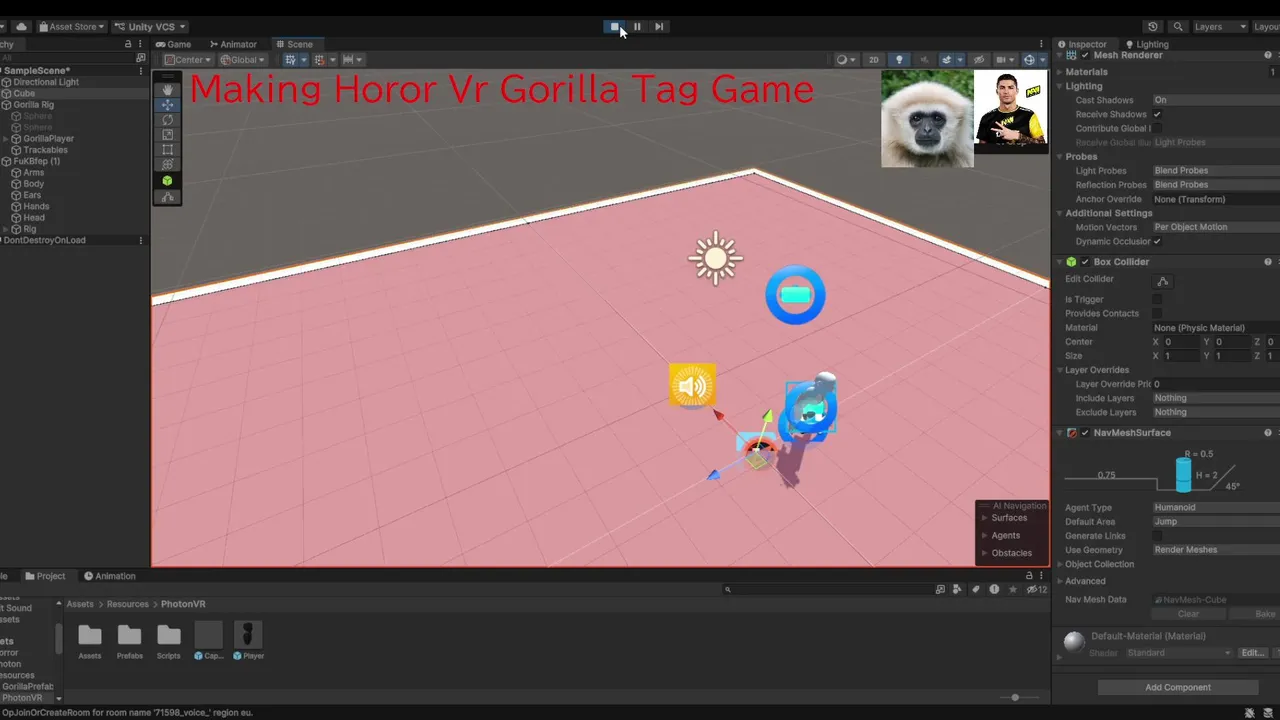The width and height of the screenshot is (1280, 720).
Task: Stop play mode with the stop button
Action: click(614, 27)
